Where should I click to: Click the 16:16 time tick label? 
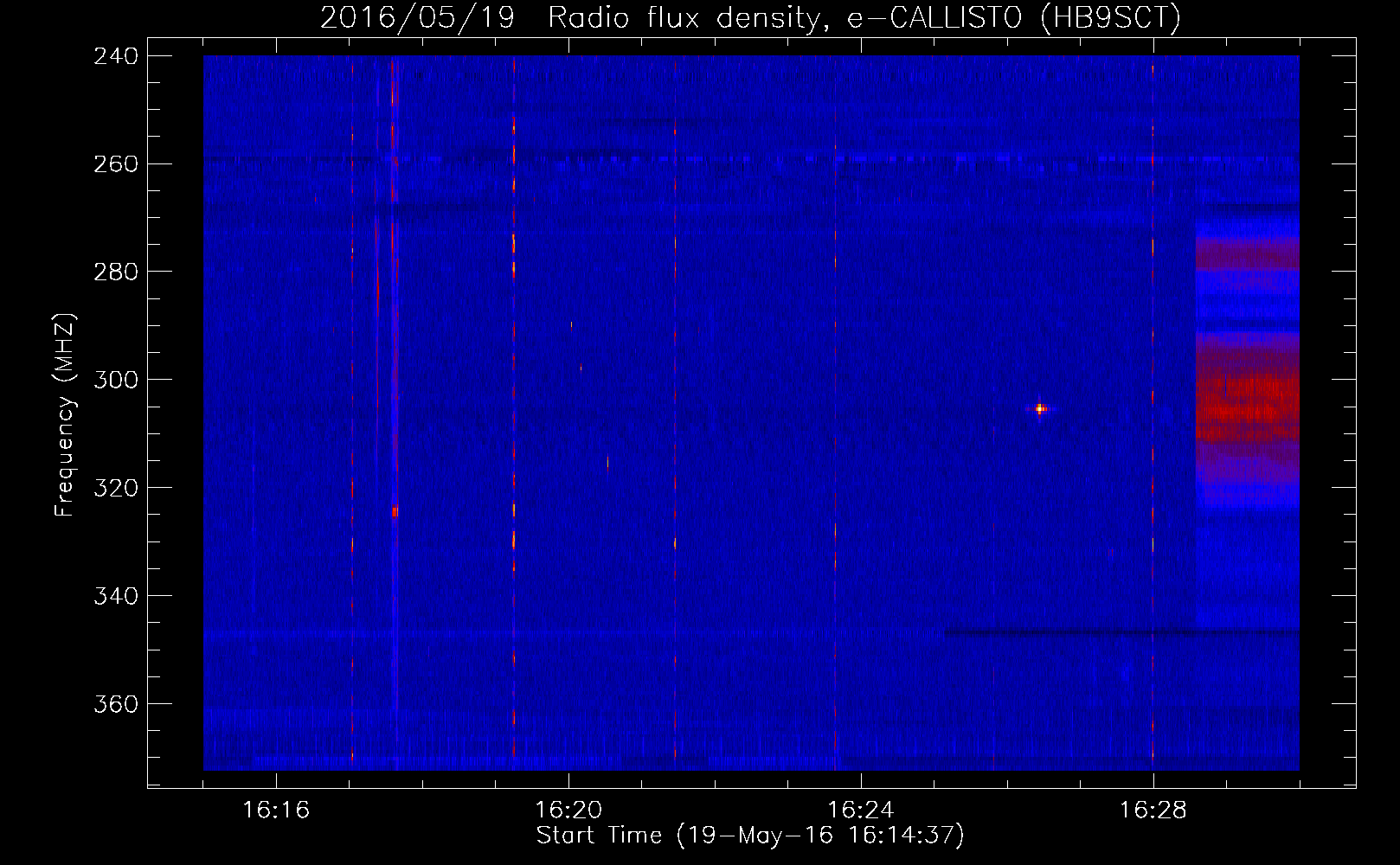click(276, 811)
